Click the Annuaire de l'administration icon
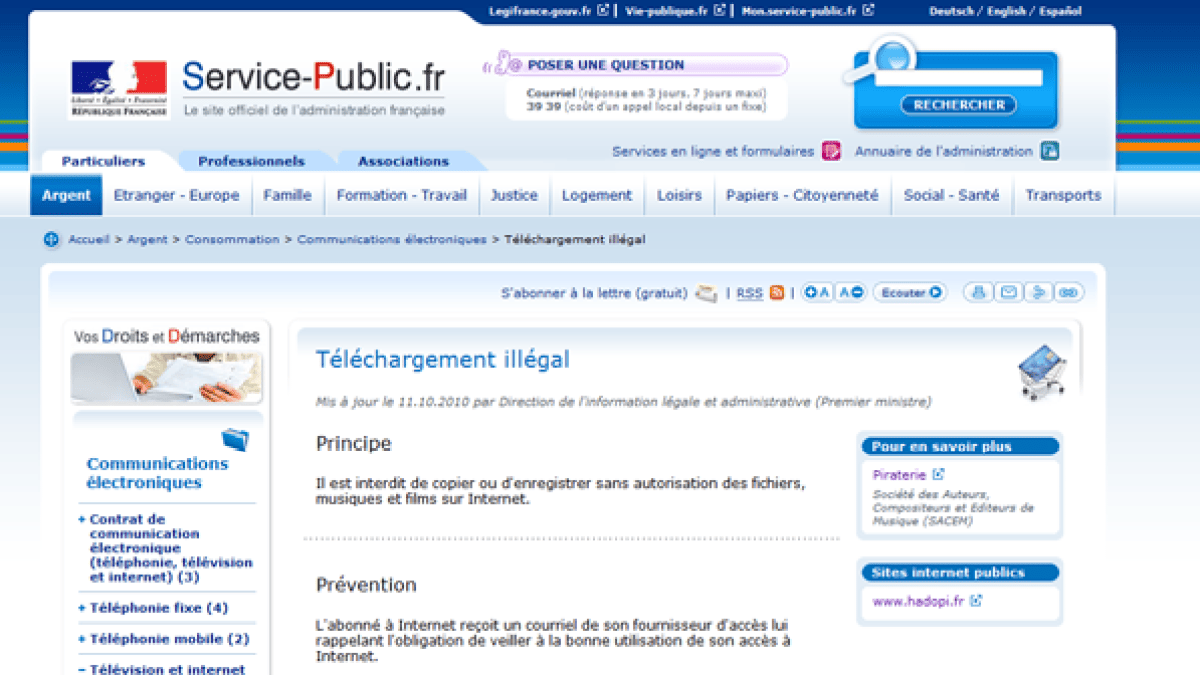This screenshot has height=675, width=1200. click(1049, 151)
